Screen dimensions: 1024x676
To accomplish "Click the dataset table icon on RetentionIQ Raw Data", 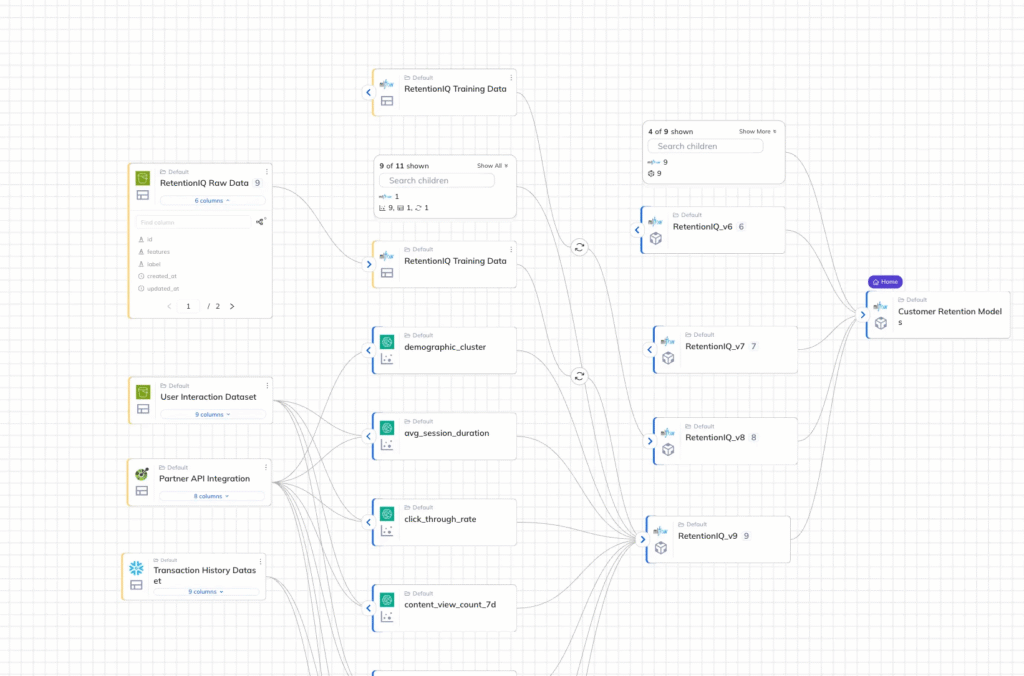I will click(x=142, y=193).
